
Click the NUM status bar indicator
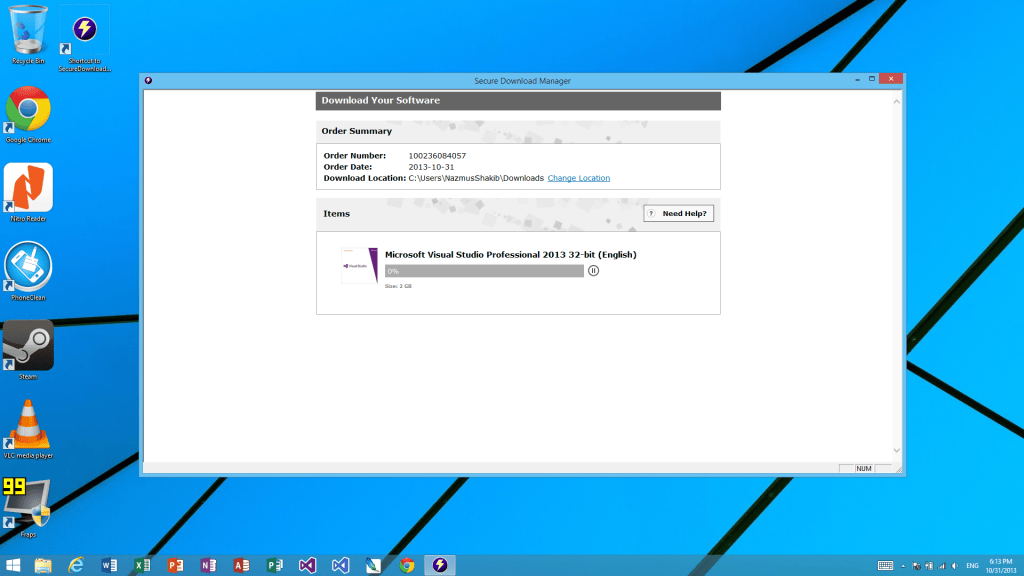[863, 468]
